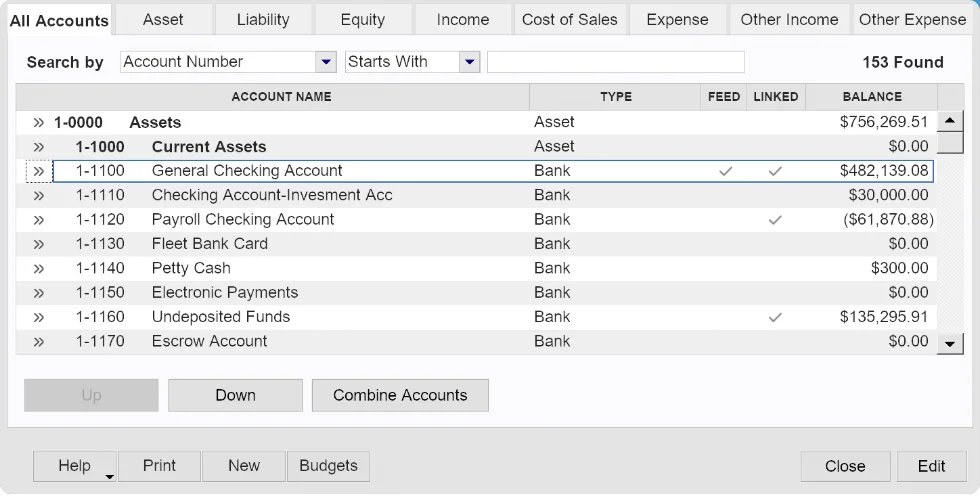Open detail arrow for Electronic Payments
The height and width of the screenshot is (496, 980).
pyautogui.click(x=39, y=293)
